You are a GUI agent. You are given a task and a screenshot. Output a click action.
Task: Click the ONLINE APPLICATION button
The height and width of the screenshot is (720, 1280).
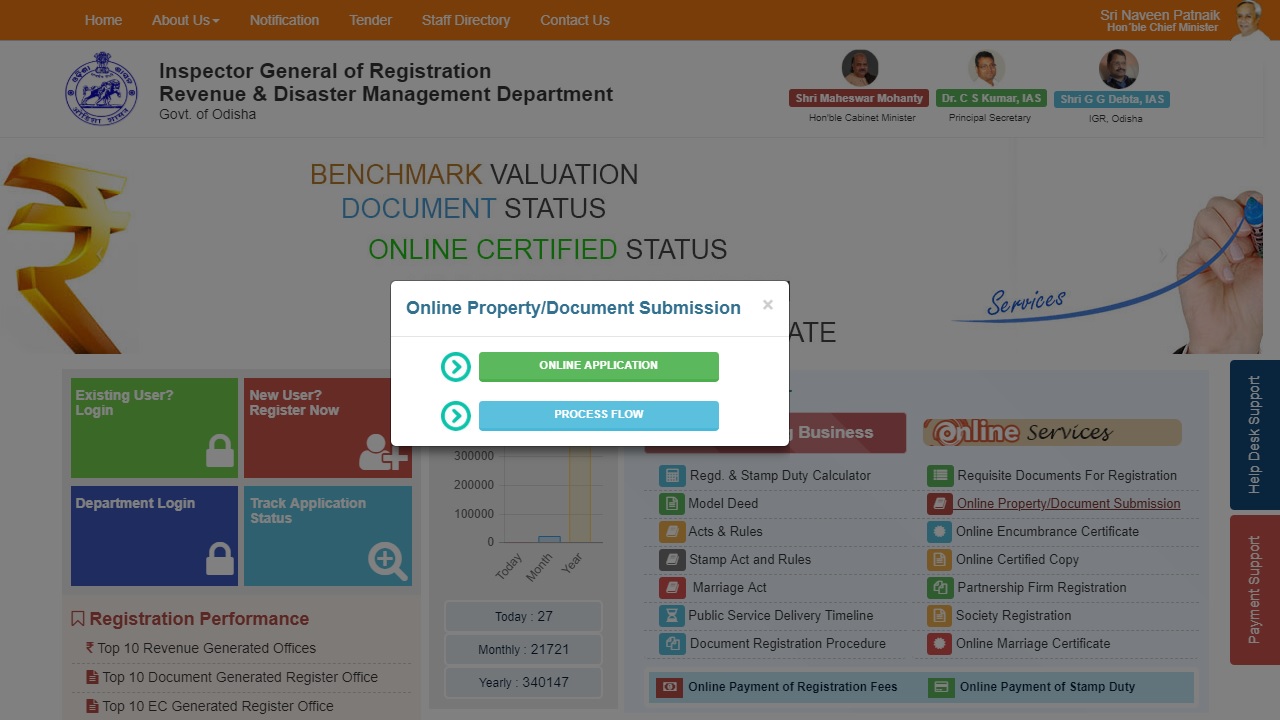pyautogui.click(x=598, y=367)
